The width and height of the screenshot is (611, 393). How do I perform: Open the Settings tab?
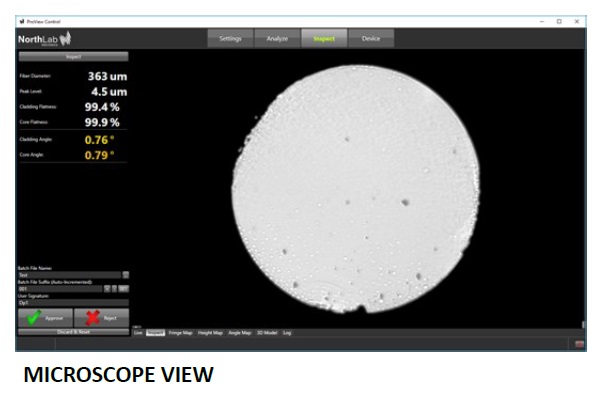[230, 39]
